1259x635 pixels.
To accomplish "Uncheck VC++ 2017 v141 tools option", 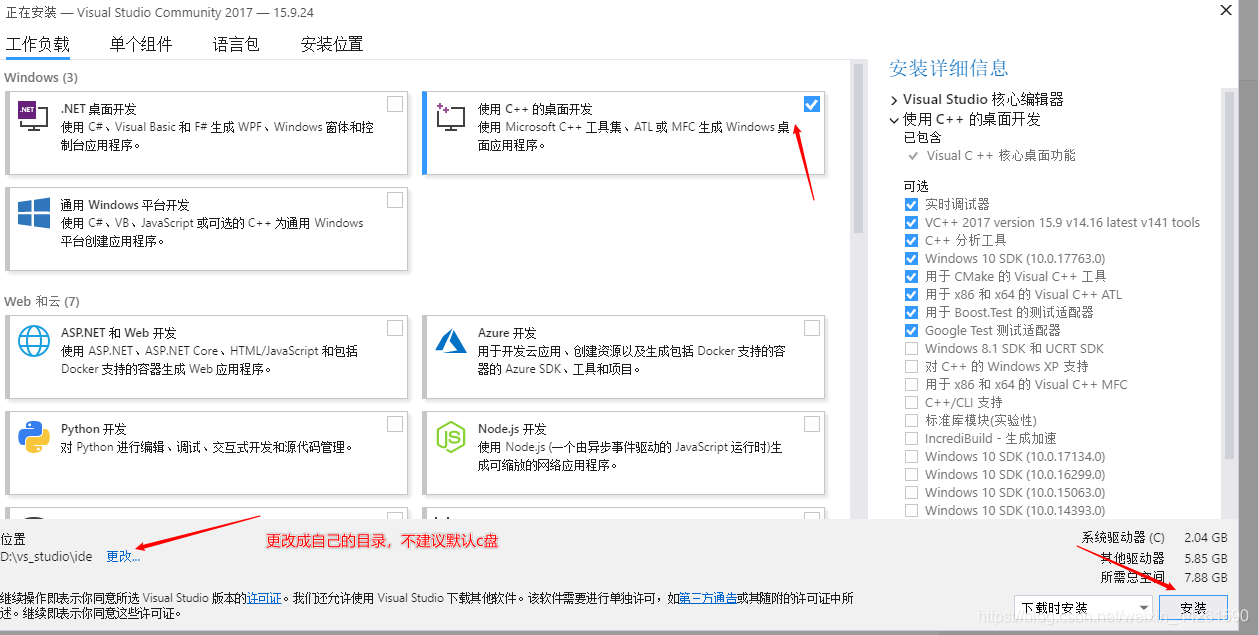I will (x=911, y=222).
